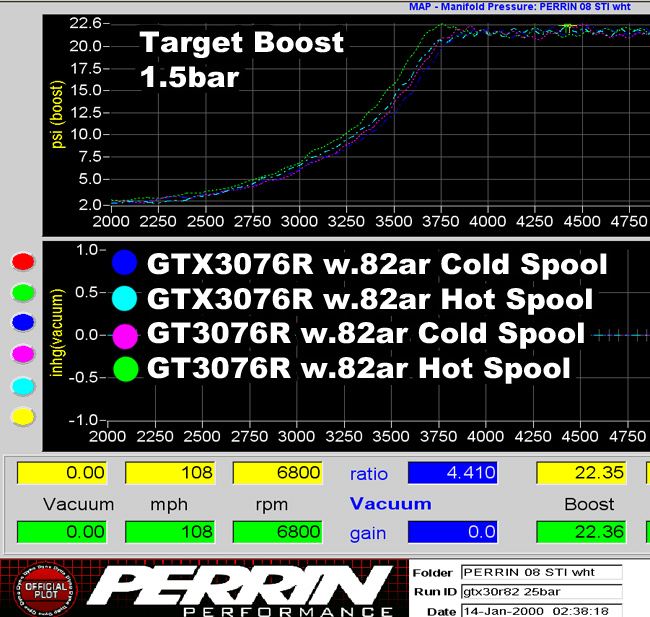Click the blue run selector circle in sidebar
The width and height of the screenshot is (650, 617).
(23, 322)
